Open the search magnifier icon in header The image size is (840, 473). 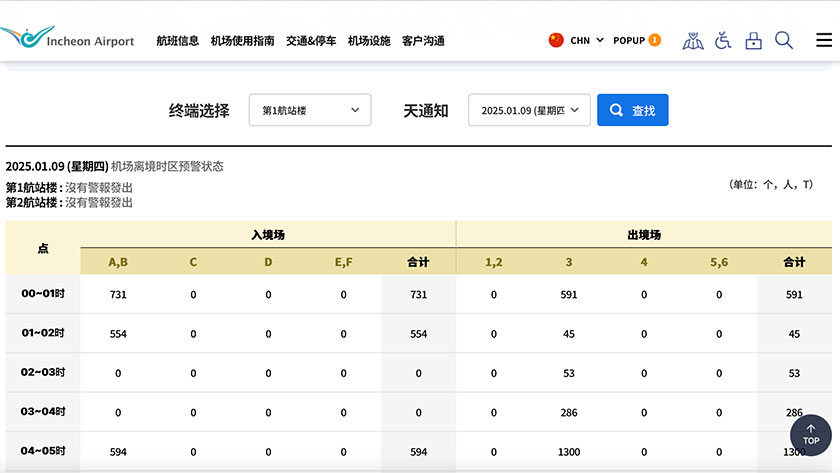(784, 41)
